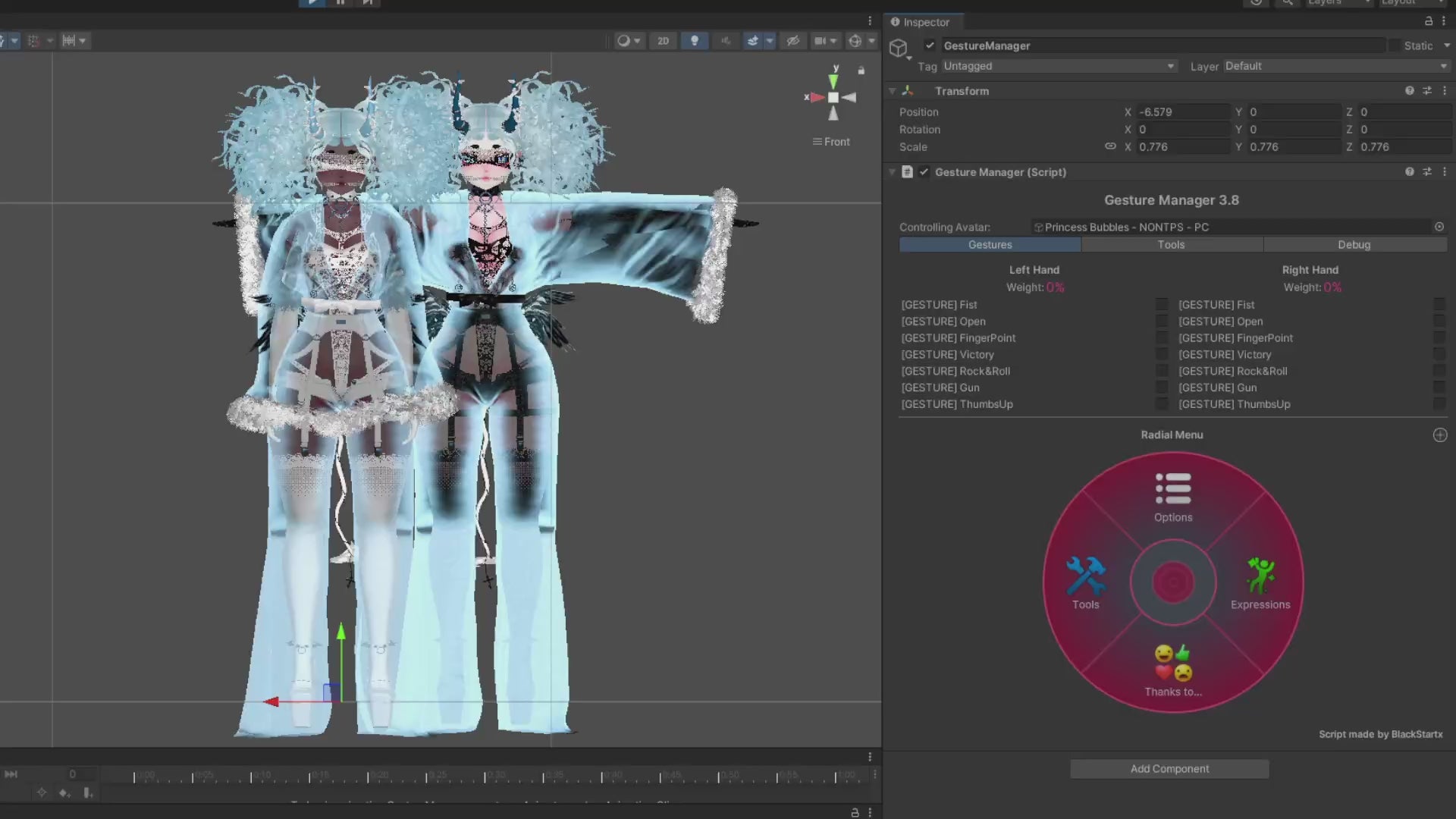Disable the Gesture Manager script checkbox
1456x819 pixels.
pos(924,172)
